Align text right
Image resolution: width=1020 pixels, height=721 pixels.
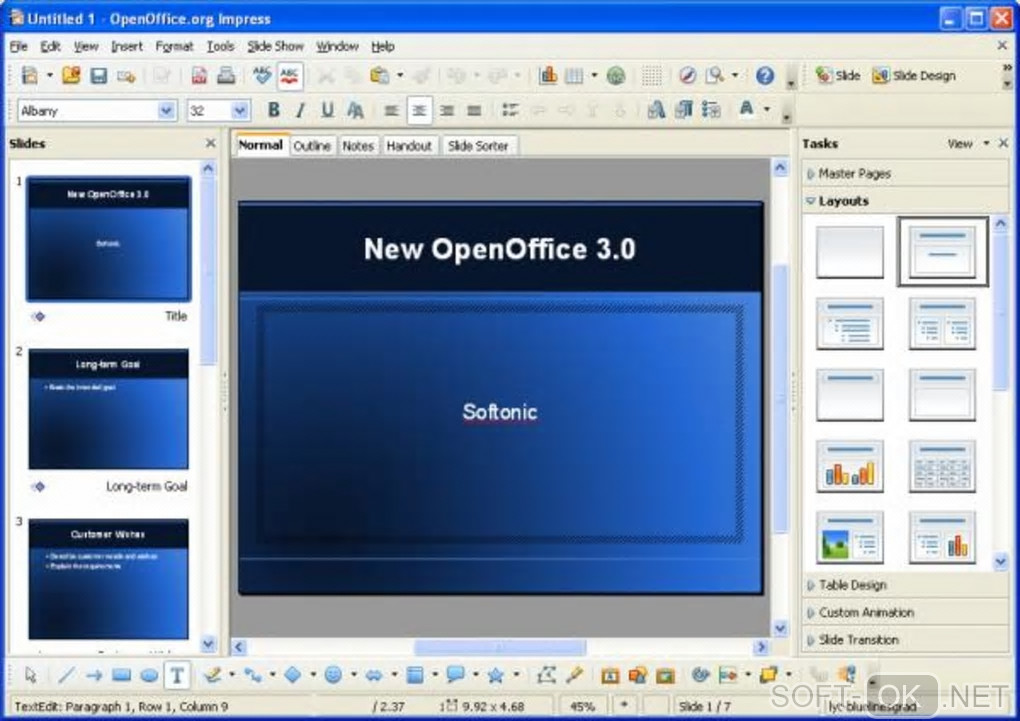coord(447,110)
